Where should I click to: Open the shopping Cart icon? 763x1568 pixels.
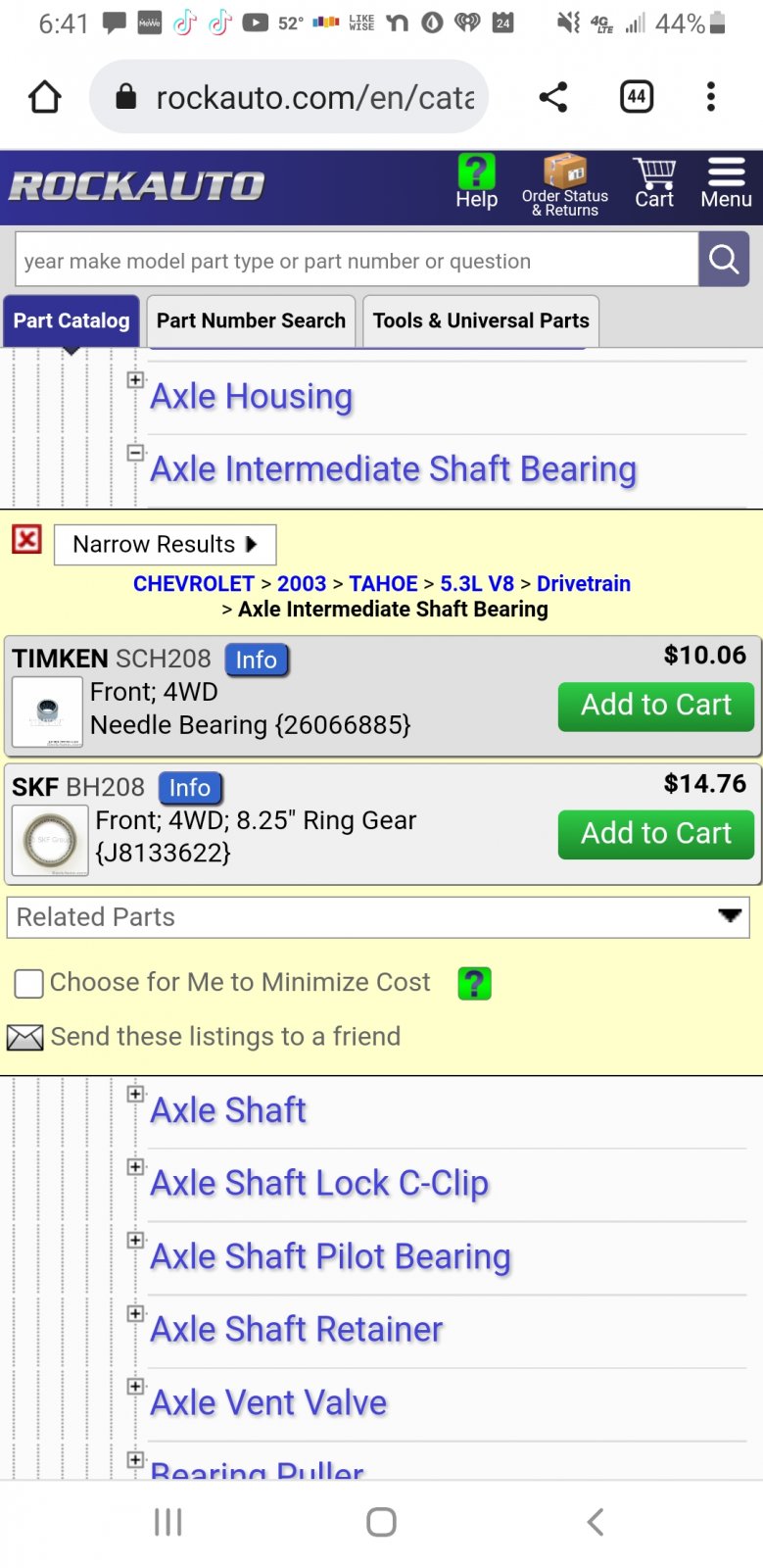(654, 172)
